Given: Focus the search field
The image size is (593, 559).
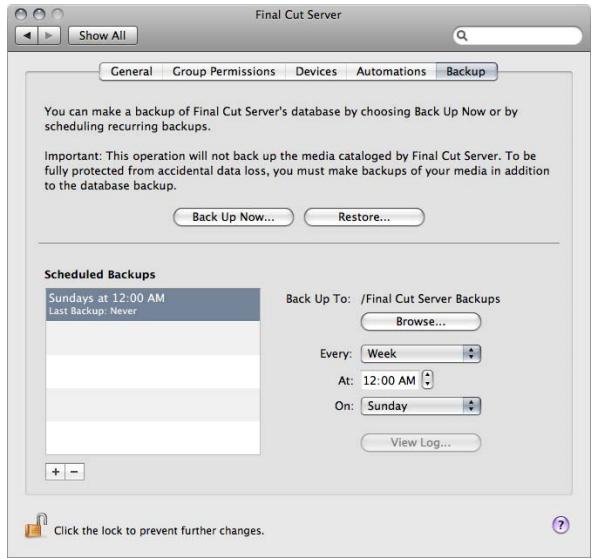Looking at the screenshot, I should (517, 36).
